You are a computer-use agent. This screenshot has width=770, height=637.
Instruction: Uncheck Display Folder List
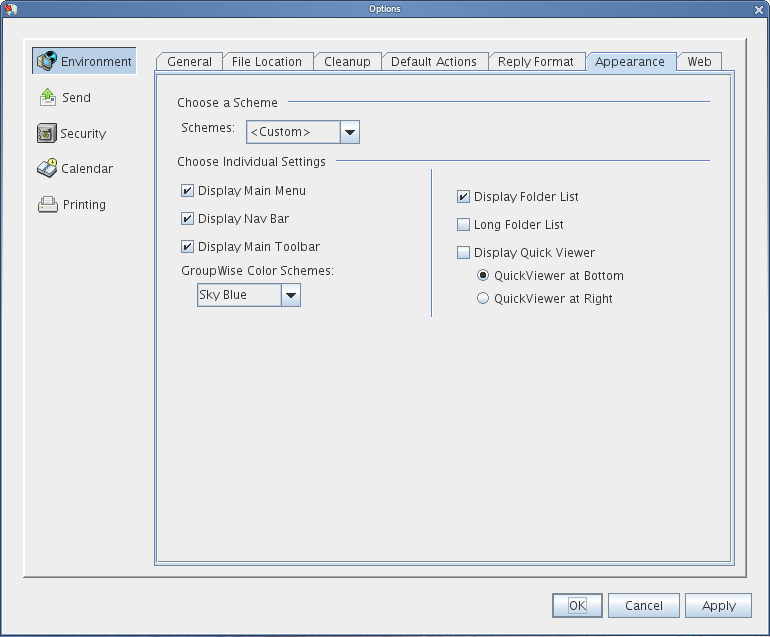pos(463,197)
